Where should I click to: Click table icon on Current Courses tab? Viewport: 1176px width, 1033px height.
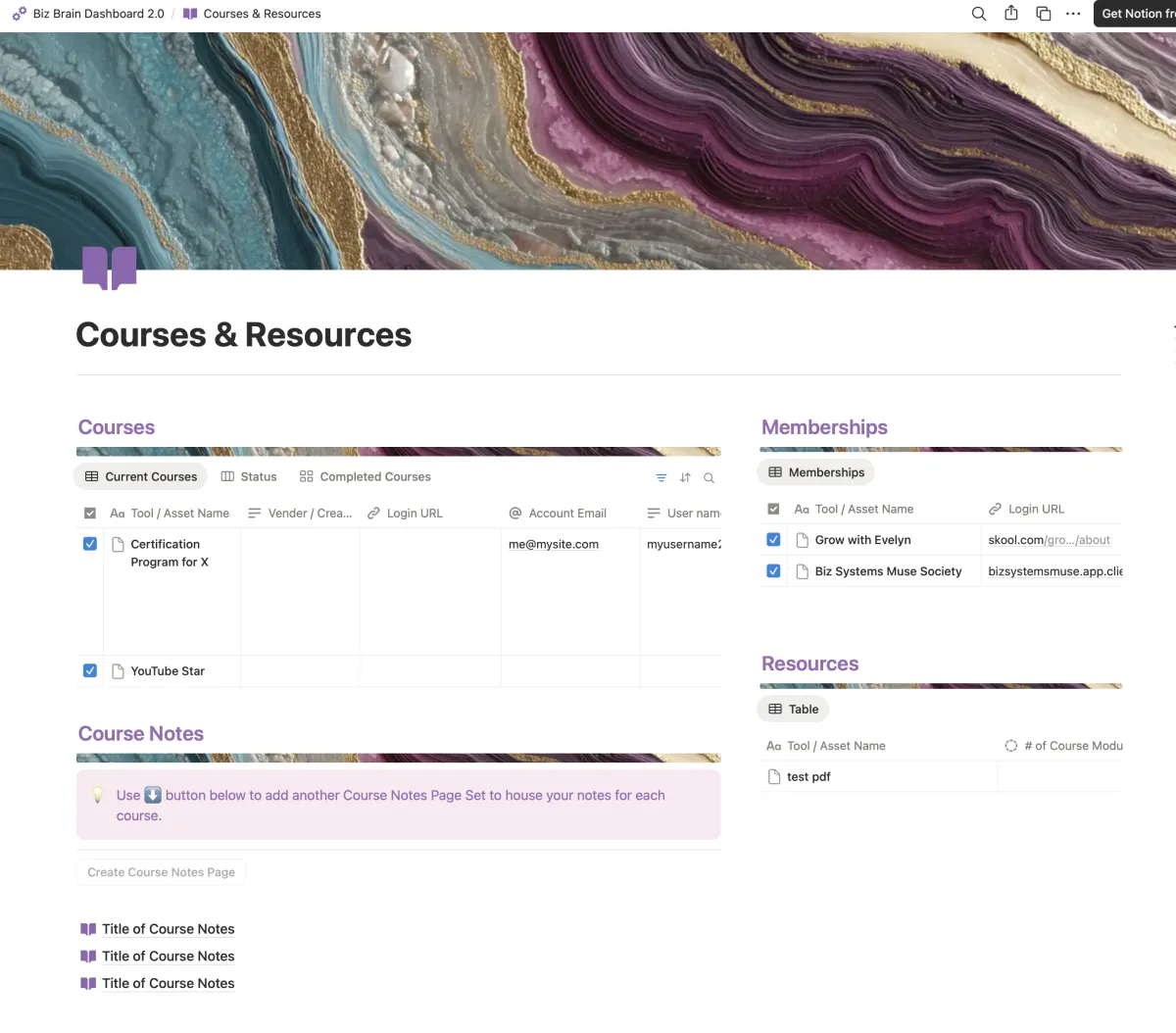click(91, 476)
